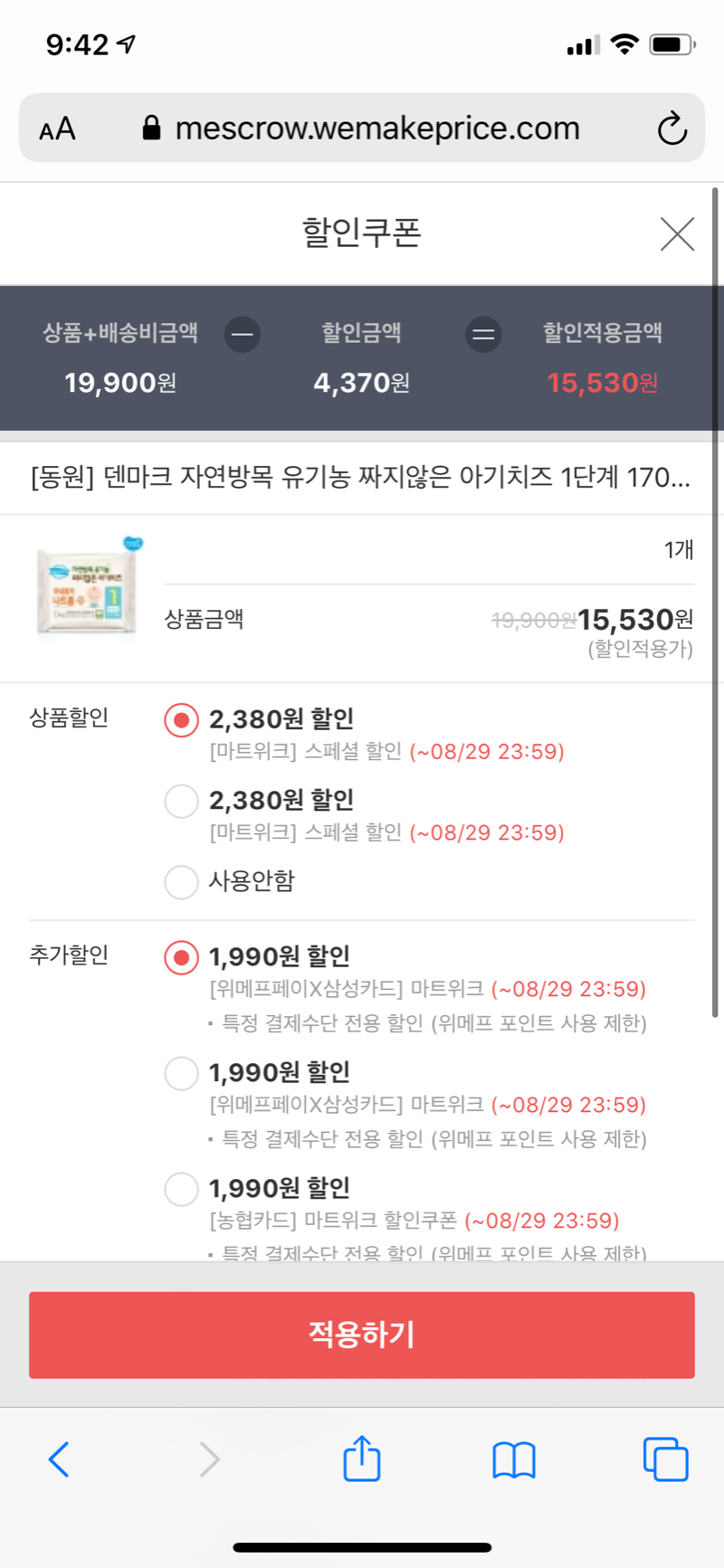Select 농협카드 마트위크 할인쿠폰 radio option

[181, 1189]
